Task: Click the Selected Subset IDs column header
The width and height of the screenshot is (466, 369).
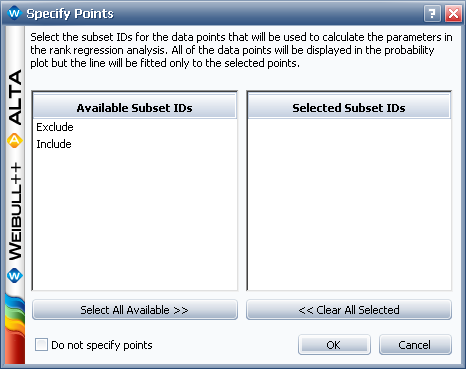Action: pos(349,108)
